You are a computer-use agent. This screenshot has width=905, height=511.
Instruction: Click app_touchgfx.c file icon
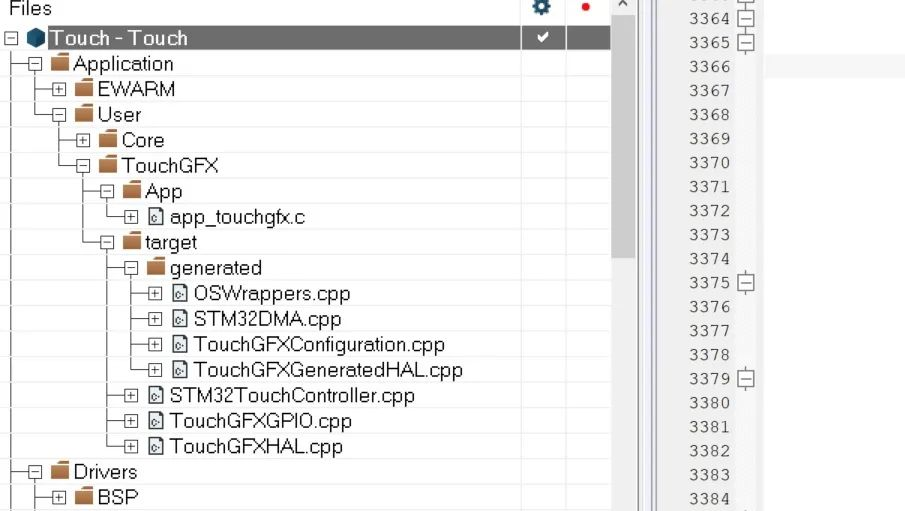156,217
